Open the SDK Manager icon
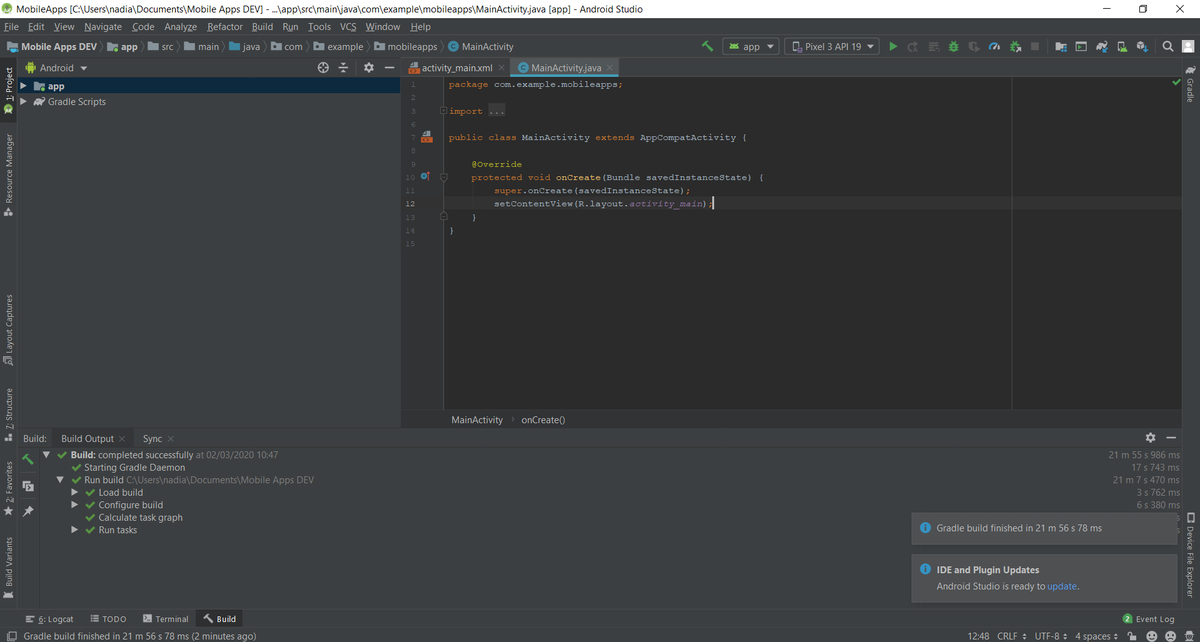 (x=1142, y=46)
